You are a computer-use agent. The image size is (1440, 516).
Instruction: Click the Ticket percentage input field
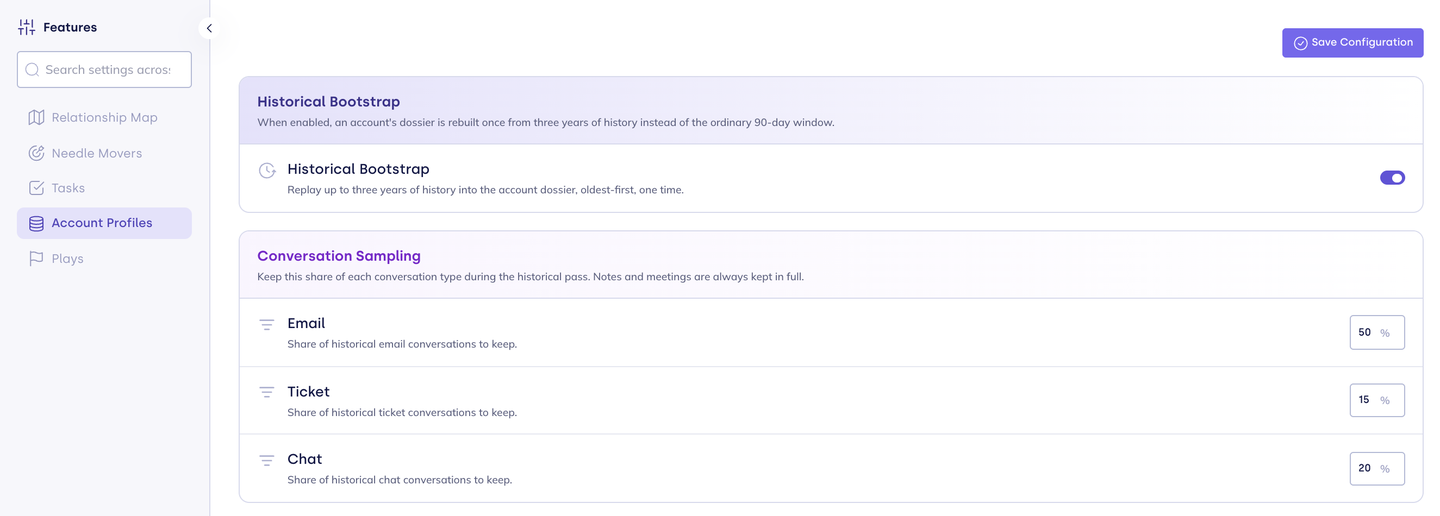pos(1377,400)
